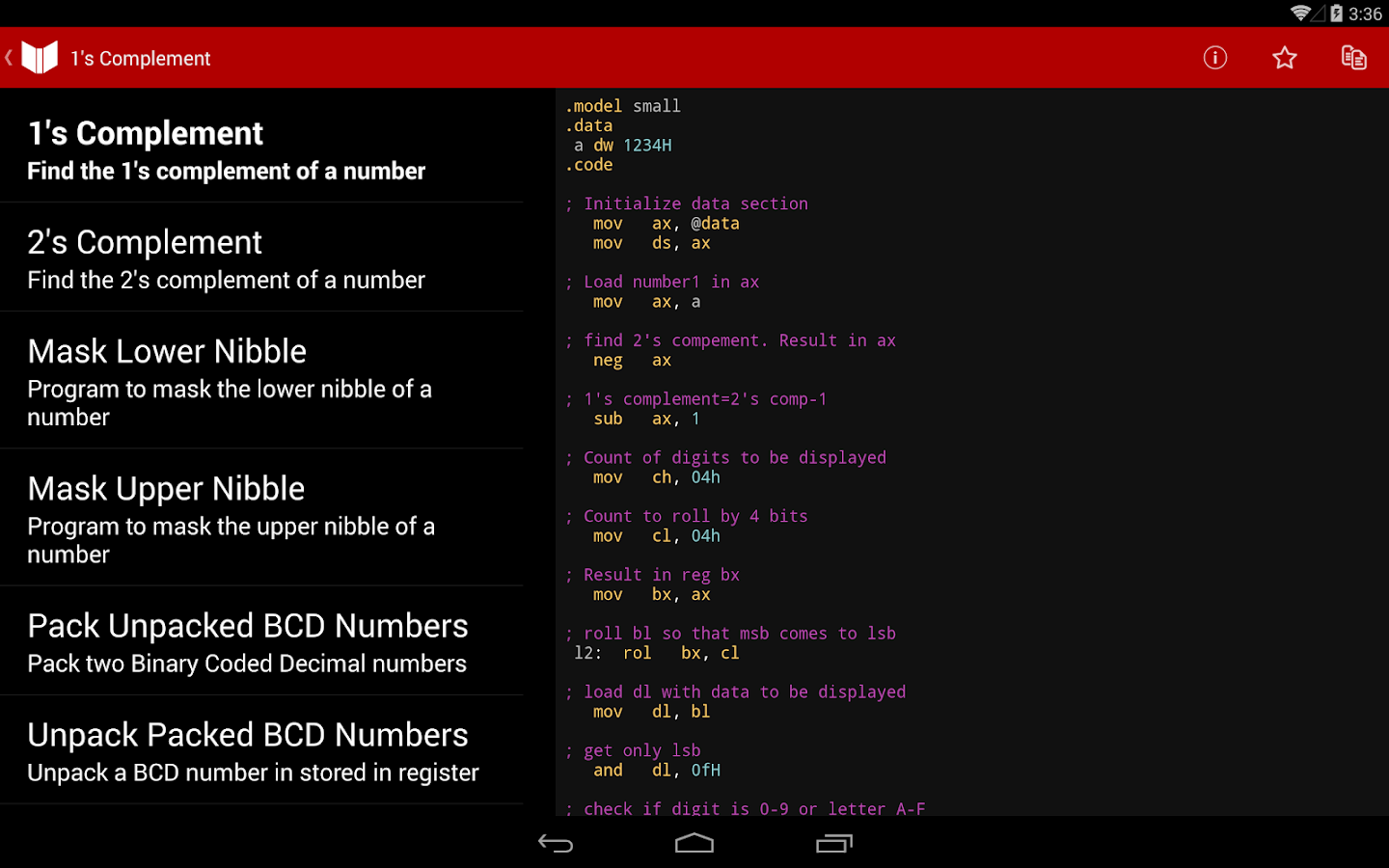1389x868 pixels.
Task: Copy the code with the copy icon
Action: (x=1354, y=58)
